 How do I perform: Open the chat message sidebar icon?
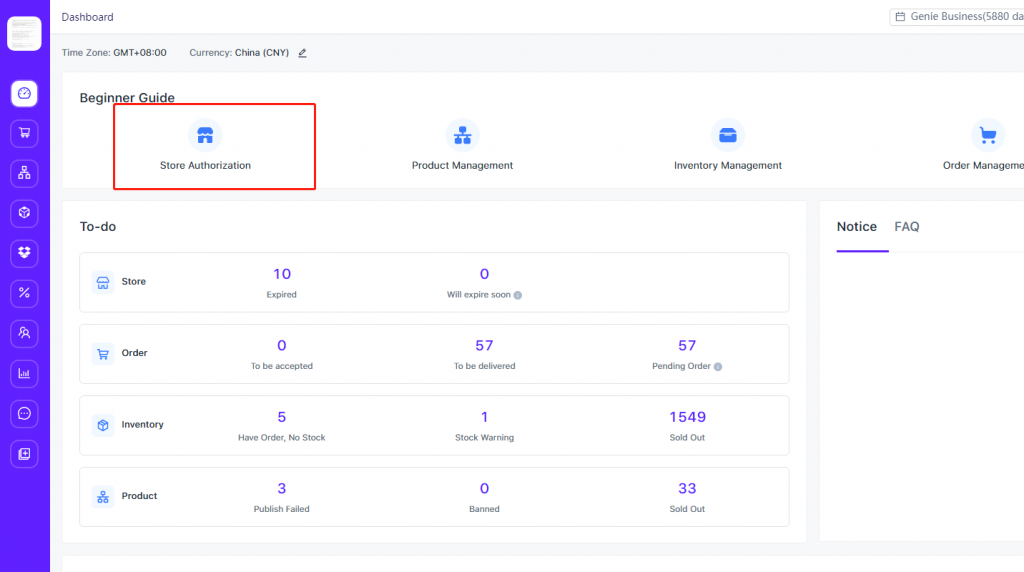tap(24, 413)
